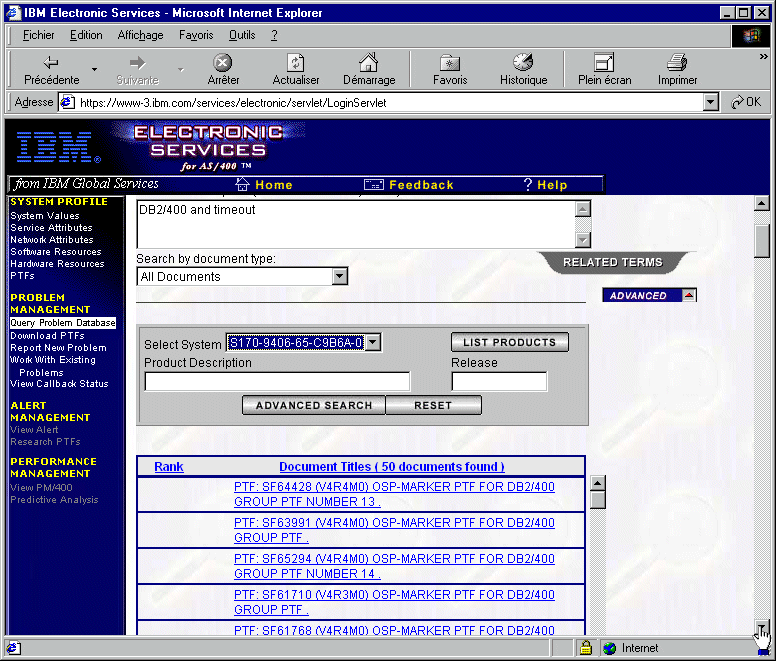This screenshot has height=661, width=776.
Task: Open Hardware Resources in sidebar
Action: click(x=57, y=264)
